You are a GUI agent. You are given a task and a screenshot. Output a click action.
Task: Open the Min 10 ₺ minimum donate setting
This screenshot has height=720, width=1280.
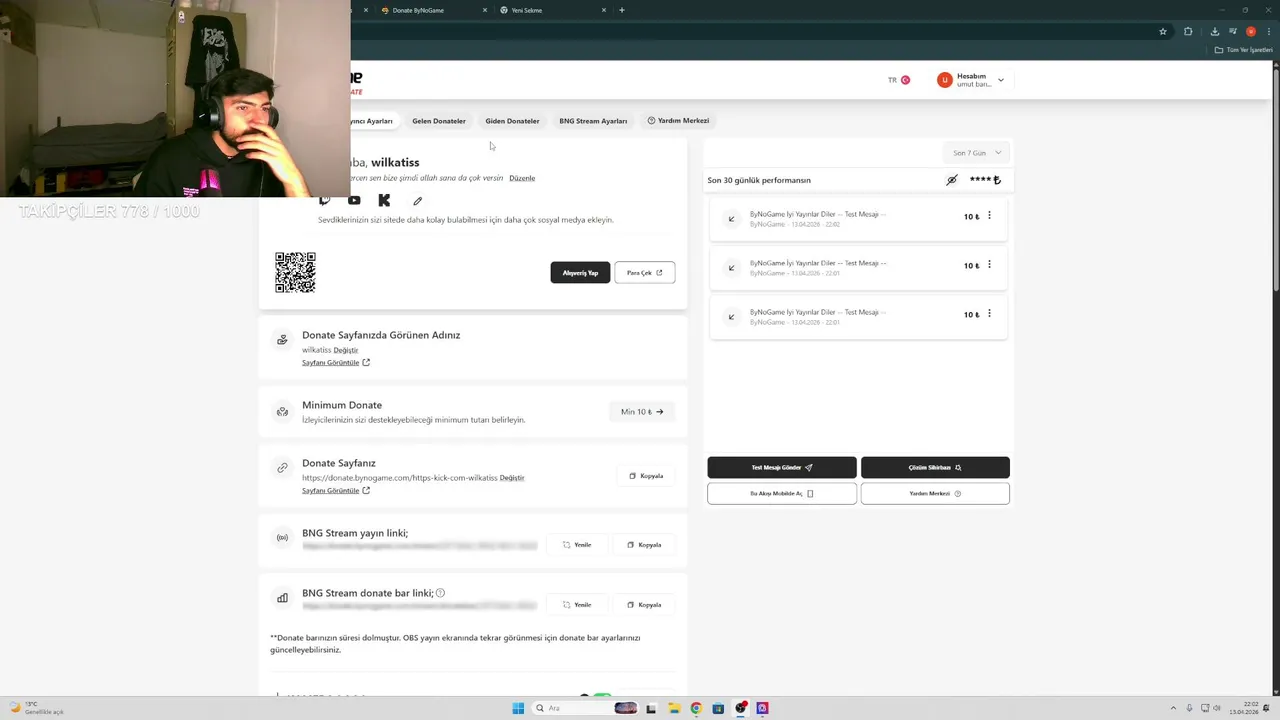point(642,412)
